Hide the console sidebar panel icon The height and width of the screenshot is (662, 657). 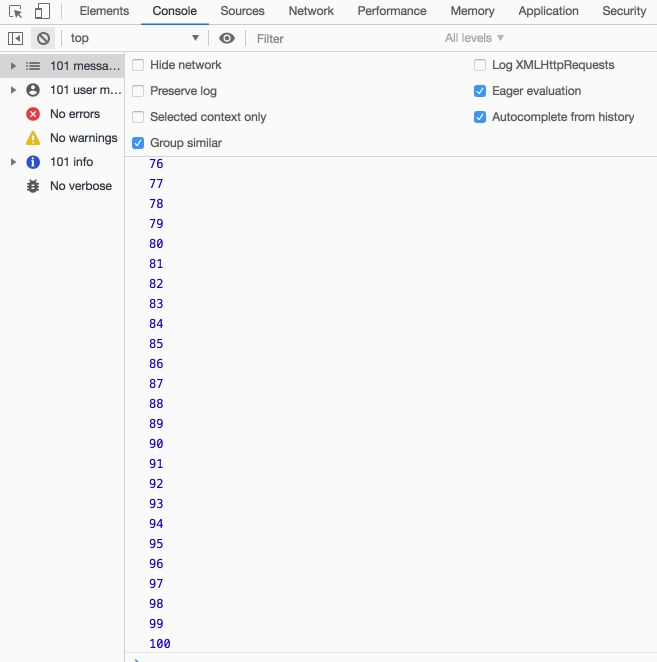tap(15, 38)
